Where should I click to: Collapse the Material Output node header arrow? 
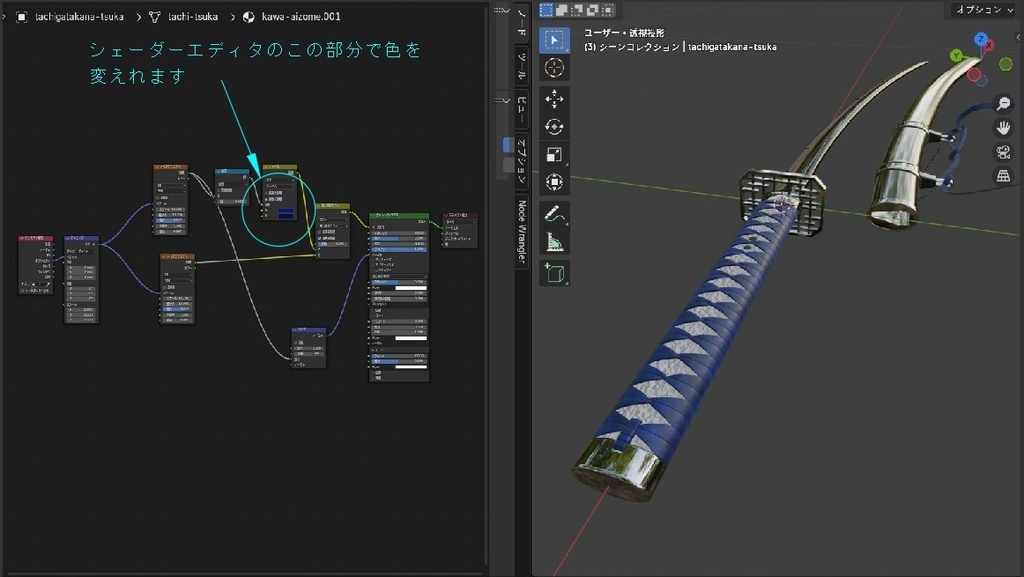[446, 215]
